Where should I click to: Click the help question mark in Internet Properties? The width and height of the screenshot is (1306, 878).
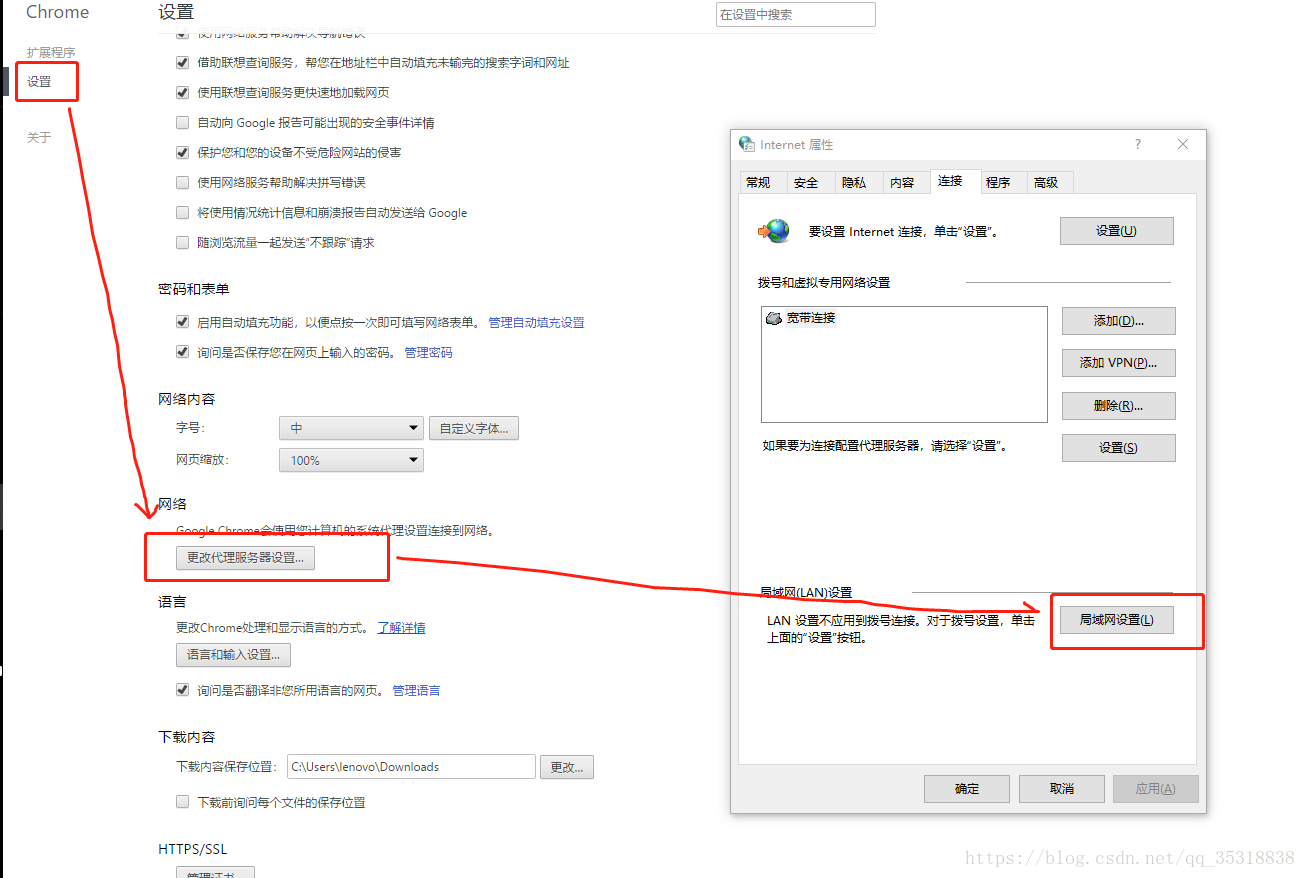[x=1137, y=144]
